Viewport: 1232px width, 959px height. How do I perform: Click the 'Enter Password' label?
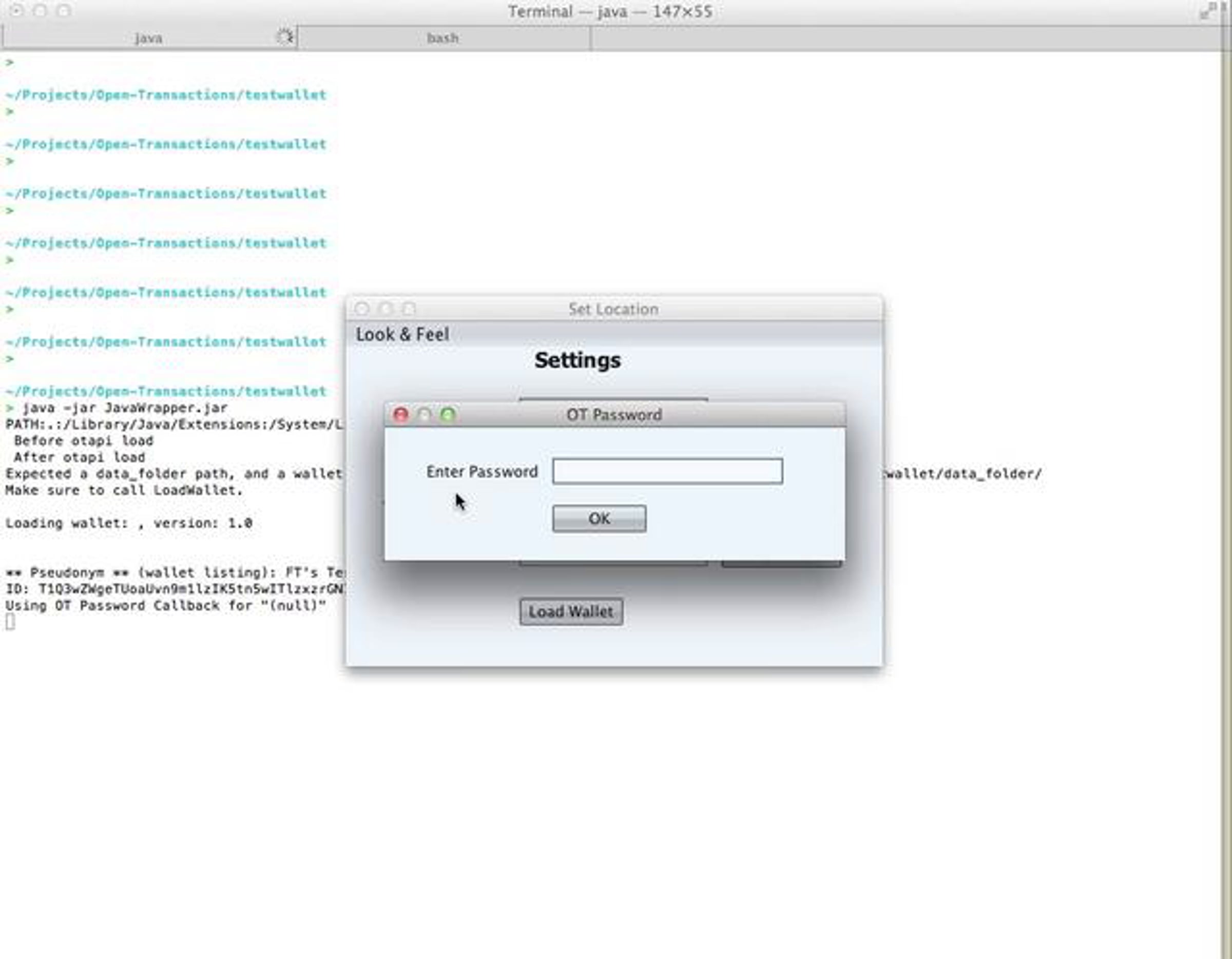coord(482,472)
